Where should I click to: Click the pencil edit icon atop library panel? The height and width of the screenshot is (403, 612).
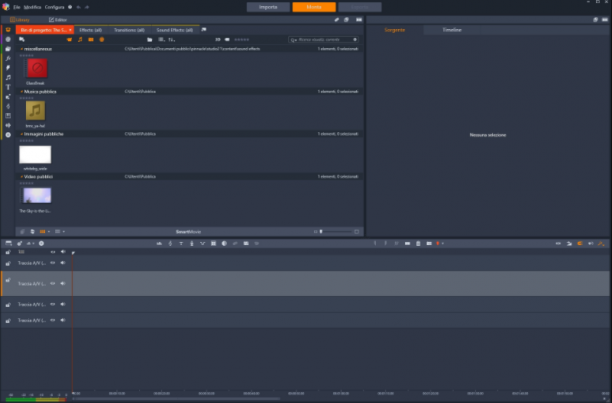[337, 20]
